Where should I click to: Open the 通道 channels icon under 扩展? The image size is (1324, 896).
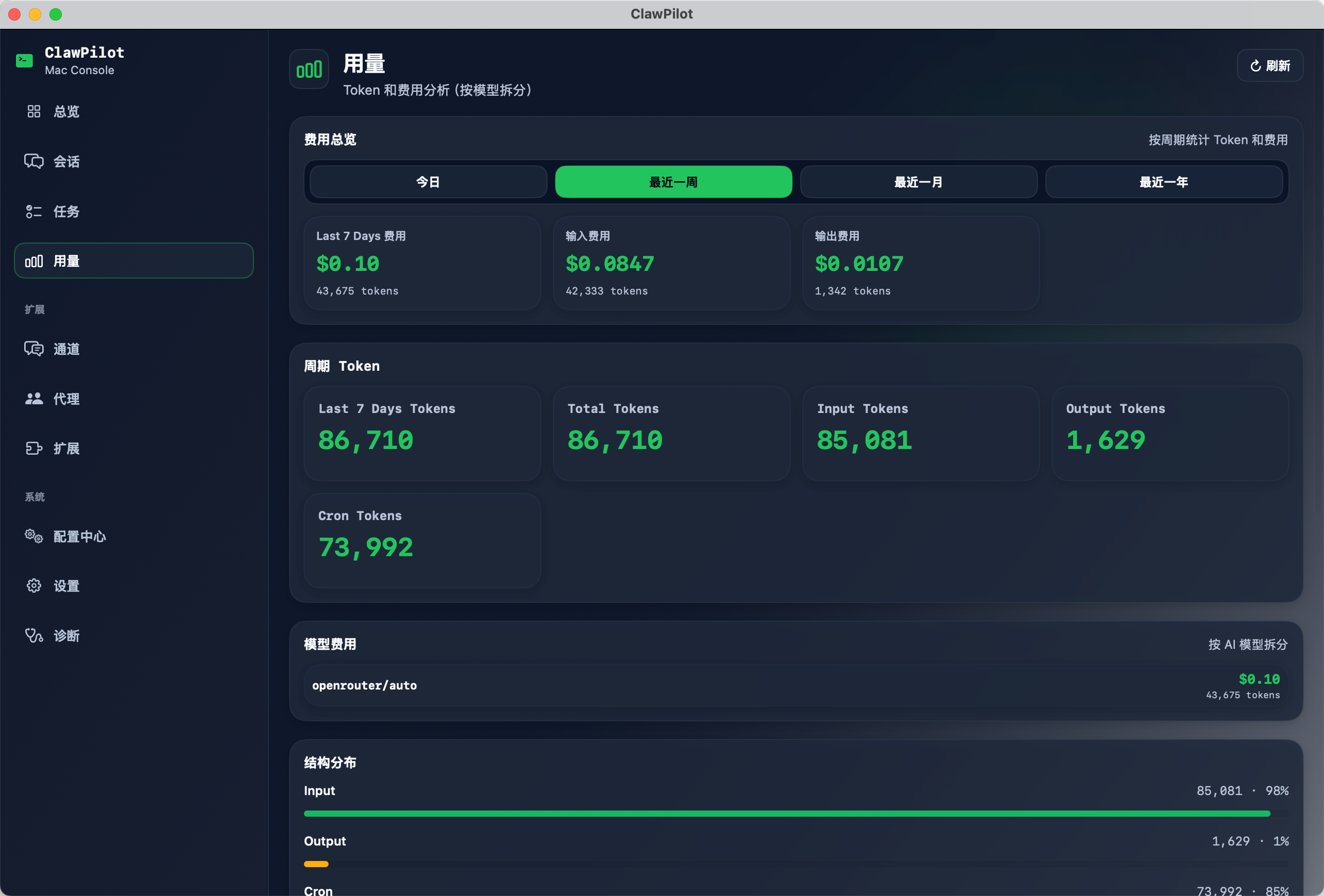click(34, 349)
